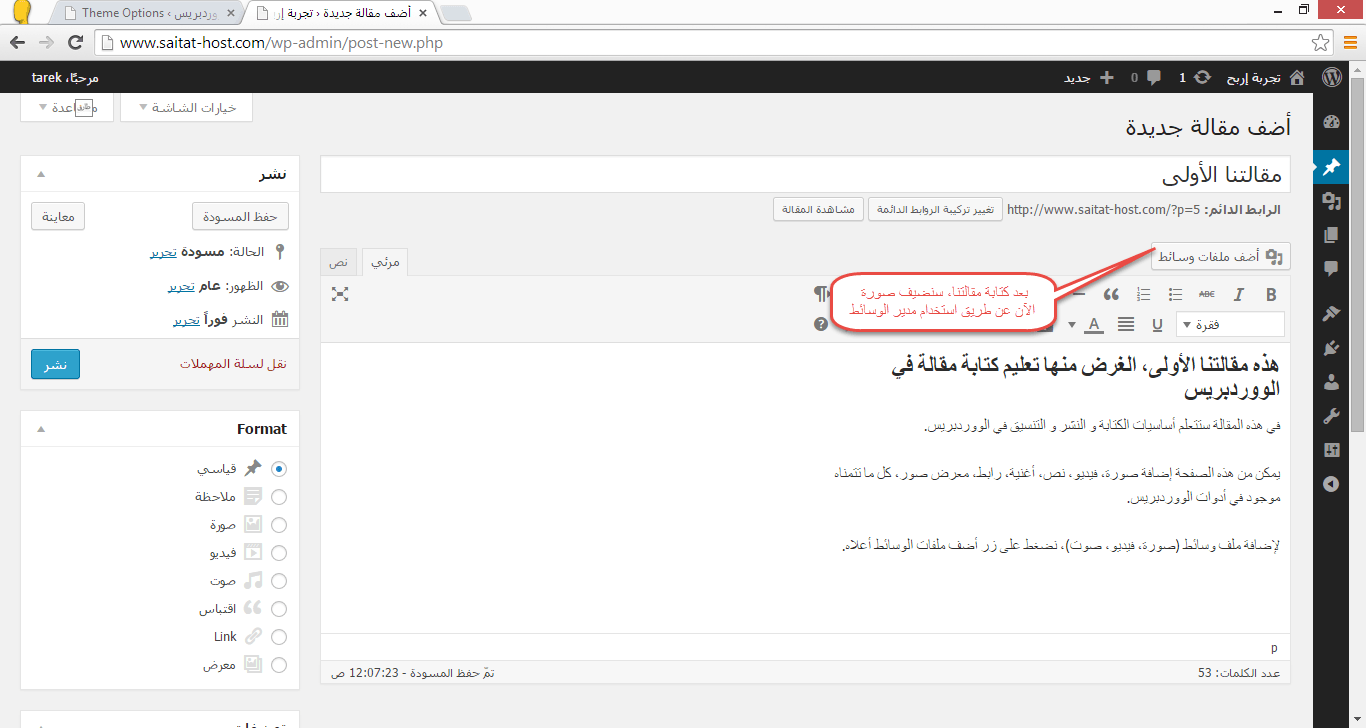Viewport: 1366px width, 728px height.
Task: Edit the الحالة status via تحرير link
Action: (164, 253)
